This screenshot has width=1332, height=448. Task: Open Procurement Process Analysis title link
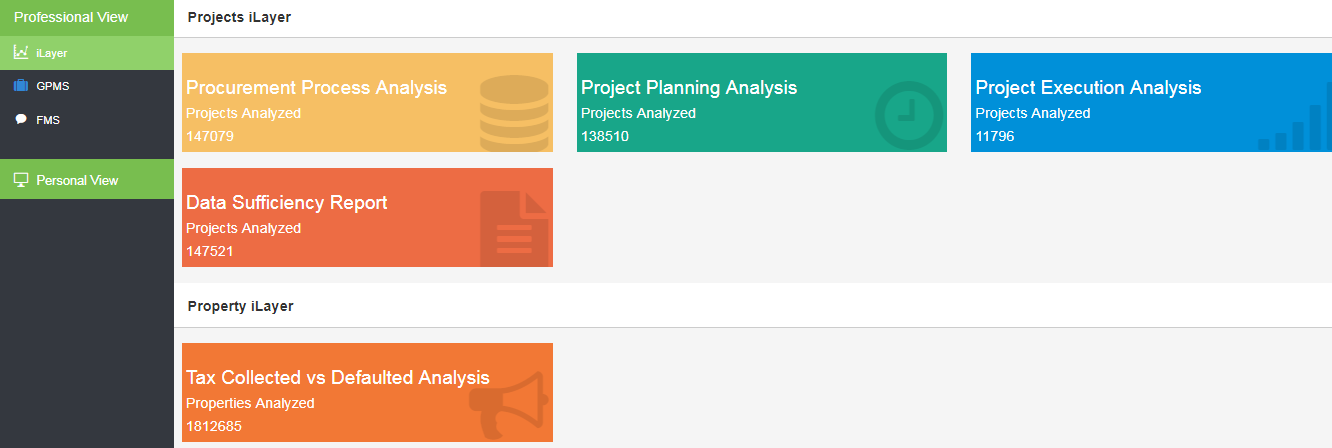pyautogui.click(x=316, y=88)
